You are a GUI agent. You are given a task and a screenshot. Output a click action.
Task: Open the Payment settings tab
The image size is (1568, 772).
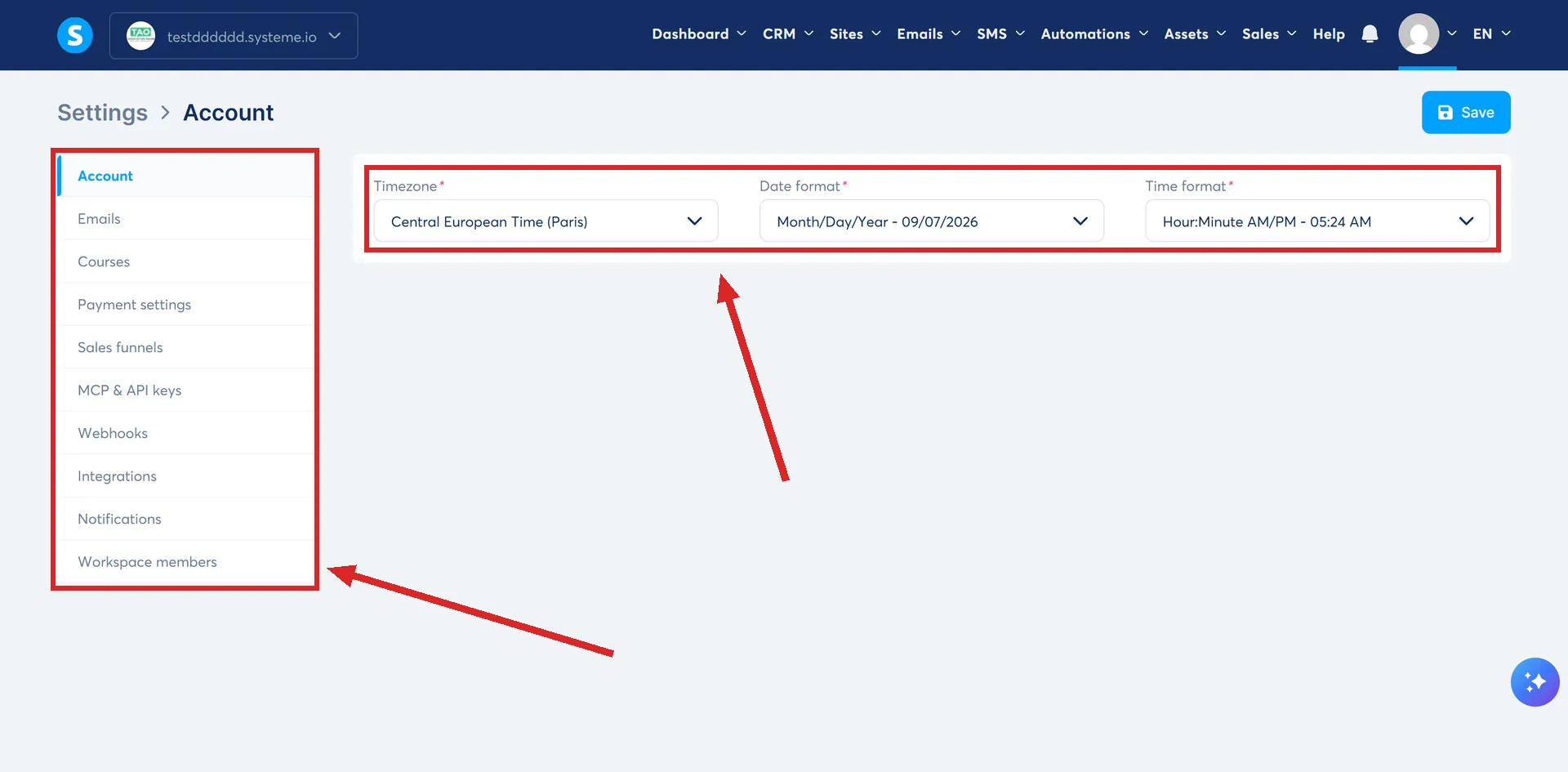[185, 305]
